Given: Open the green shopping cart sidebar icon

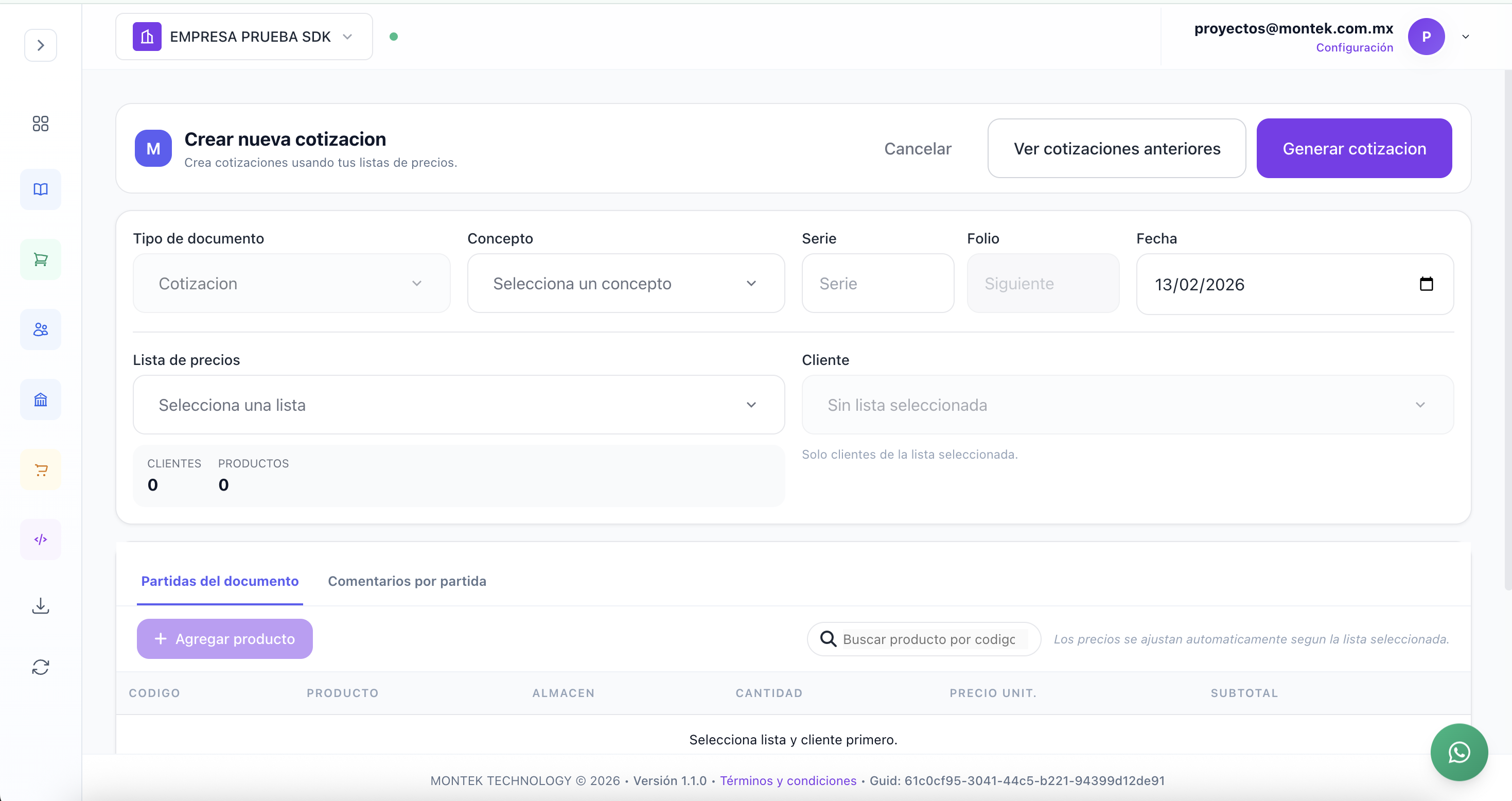Looking at the screenshot, I should [41, 259].
